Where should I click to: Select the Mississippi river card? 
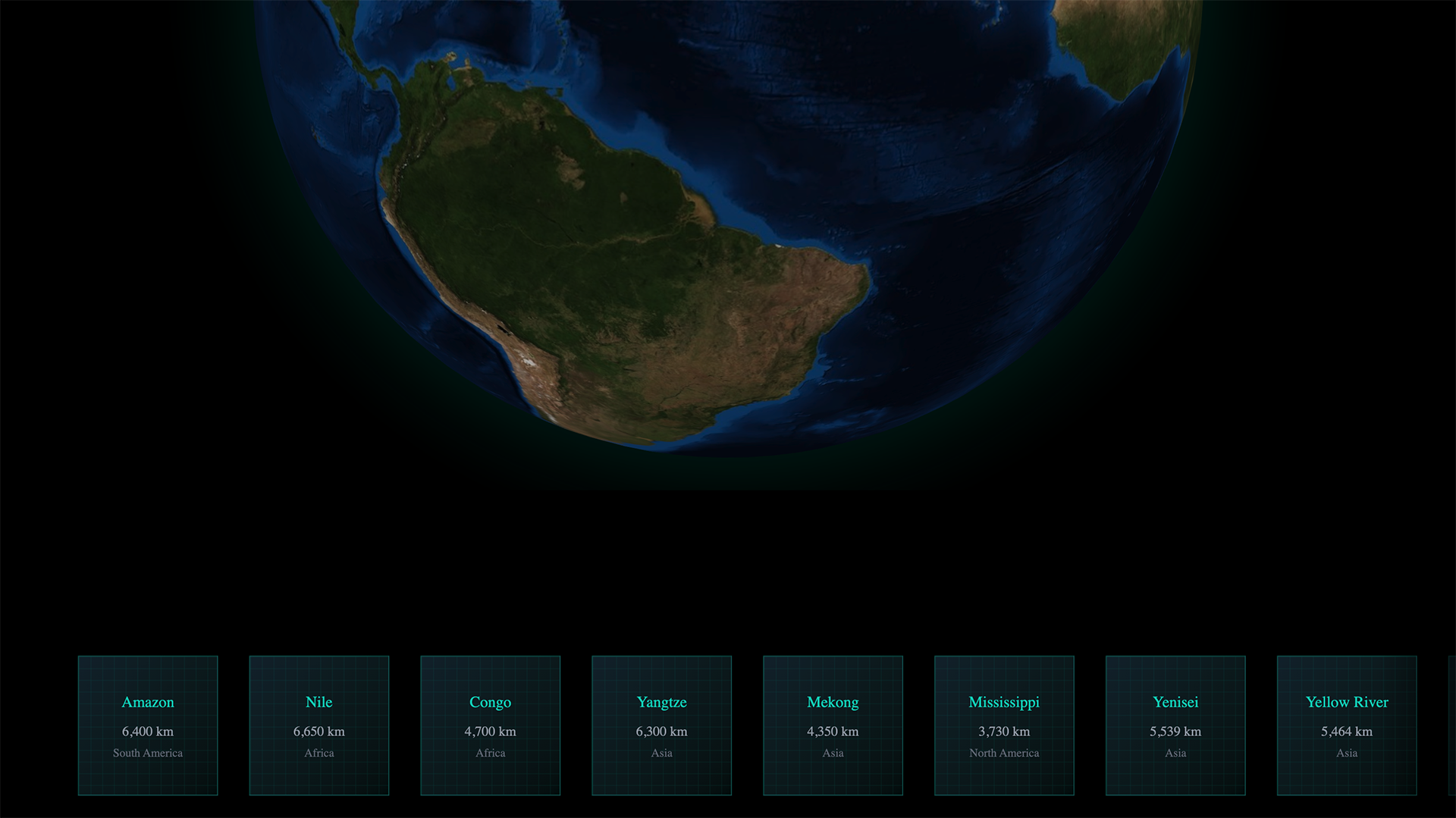1004,724
